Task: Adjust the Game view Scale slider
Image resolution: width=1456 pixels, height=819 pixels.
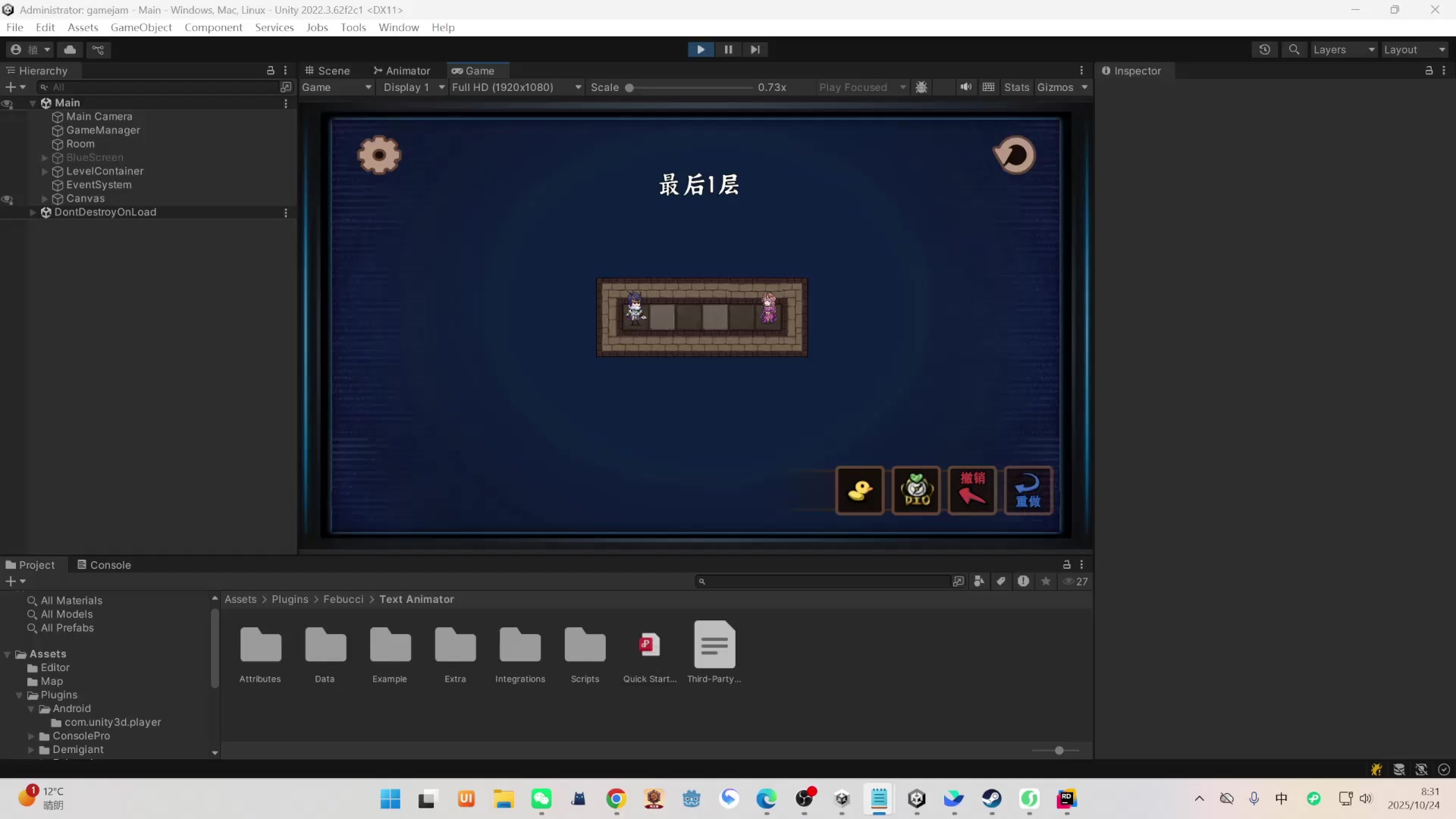Action: (x=629, y=87)
